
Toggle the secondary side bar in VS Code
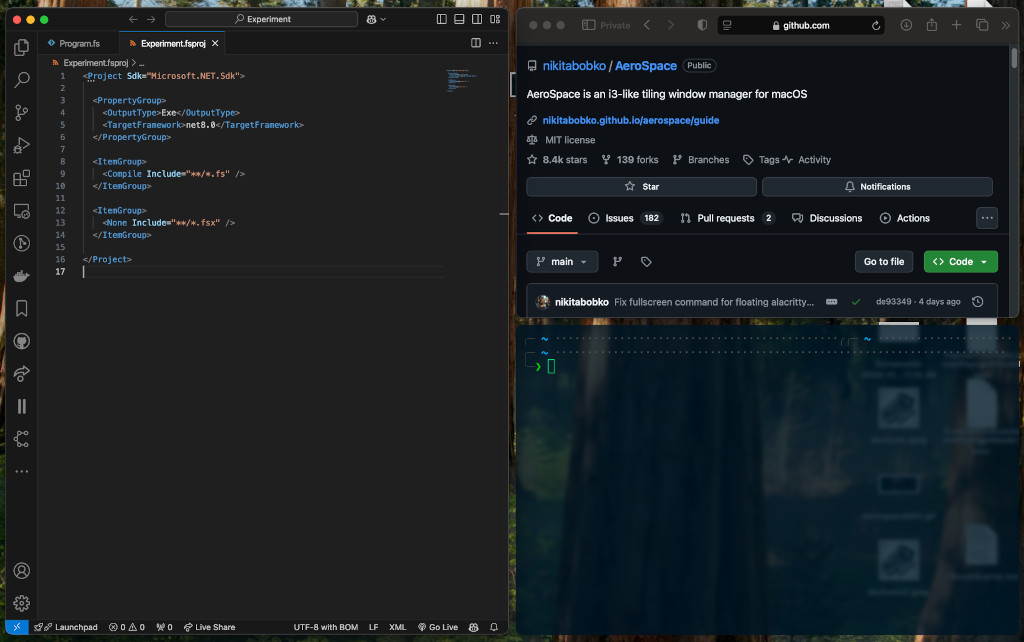point(477,20)
